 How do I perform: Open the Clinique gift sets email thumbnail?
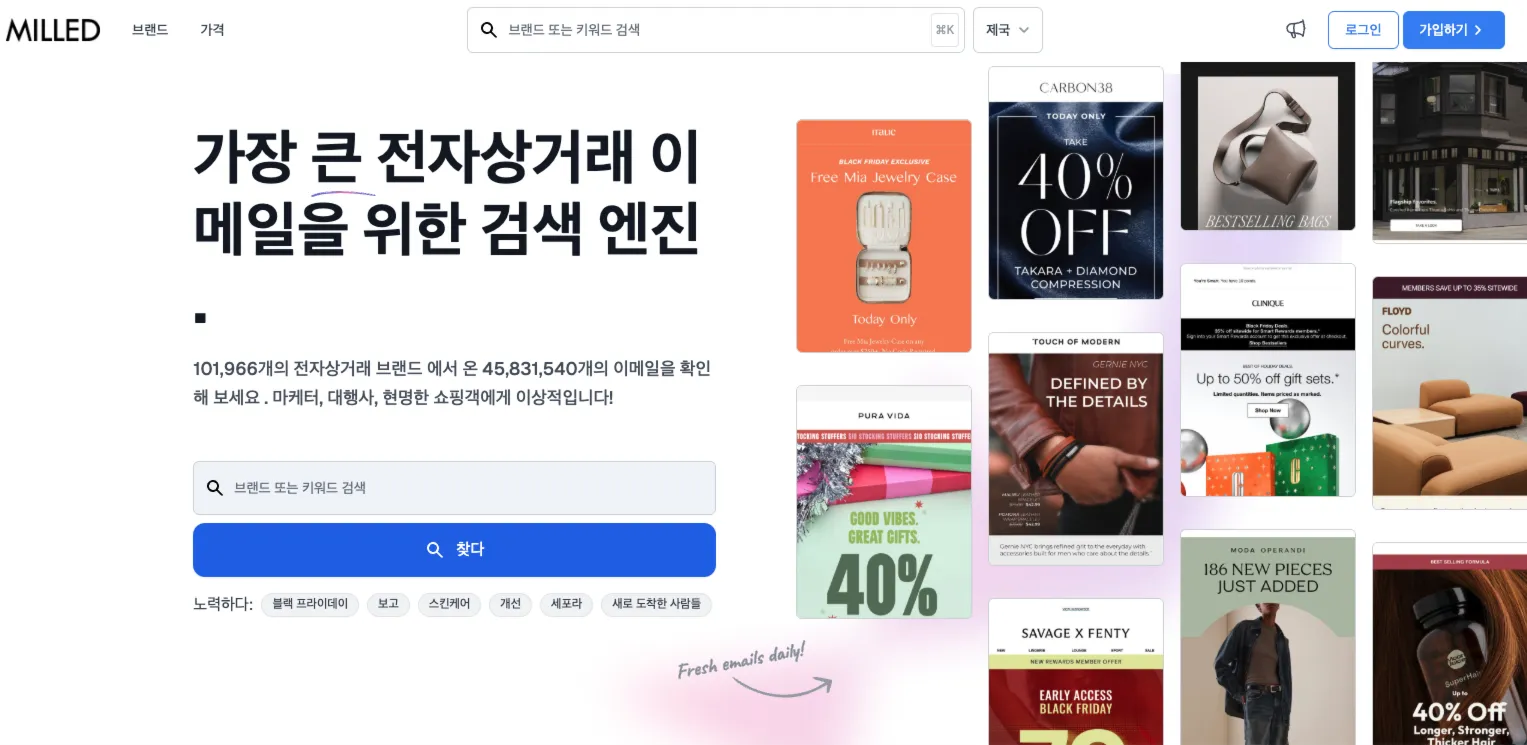click(x=1268, y=380)
